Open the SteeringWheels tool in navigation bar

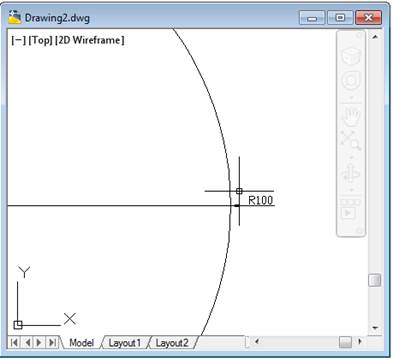coord(351,80)
